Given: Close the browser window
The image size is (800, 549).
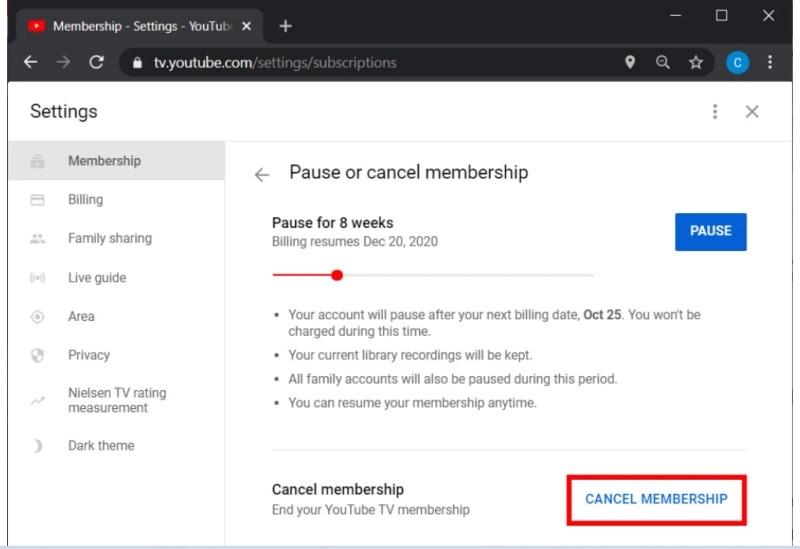Looking at the screenshot, I should tap(768, 16).
